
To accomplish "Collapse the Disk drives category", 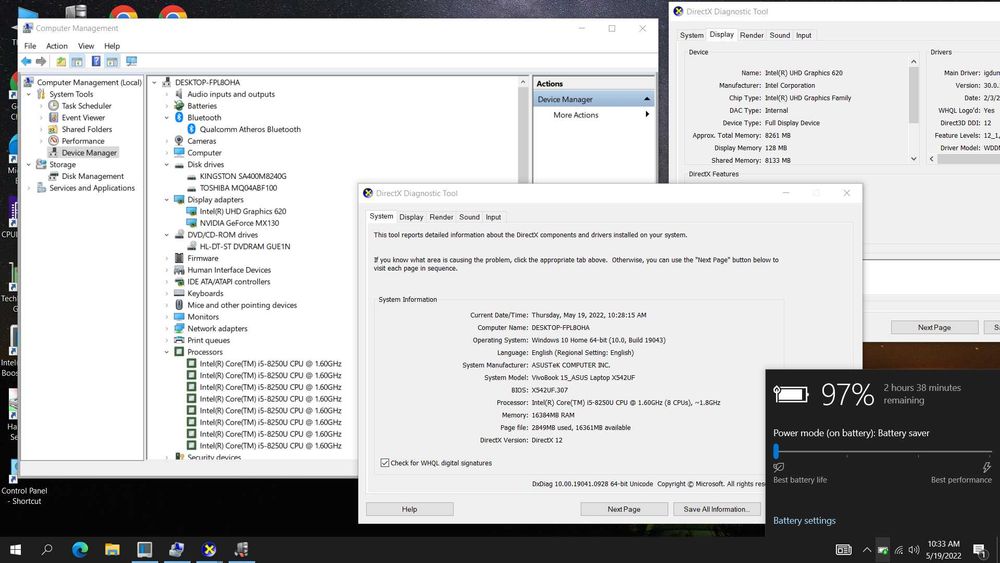I will point(167,165).
